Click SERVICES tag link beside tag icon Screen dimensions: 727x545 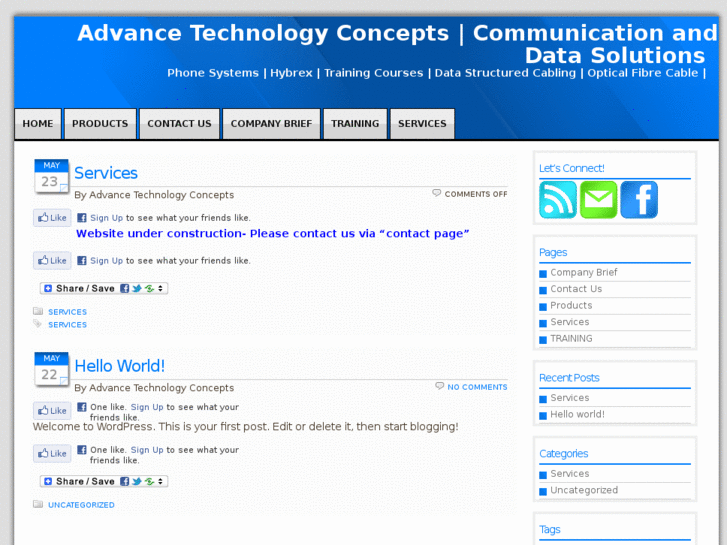click(67, 325)
